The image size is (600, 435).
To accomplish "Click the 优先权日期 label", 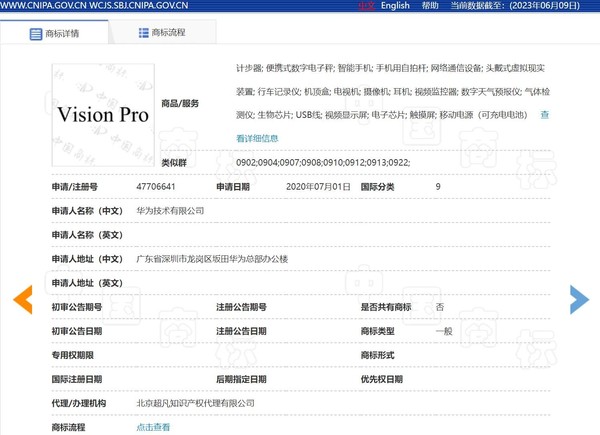I will [x=382, y=380].
